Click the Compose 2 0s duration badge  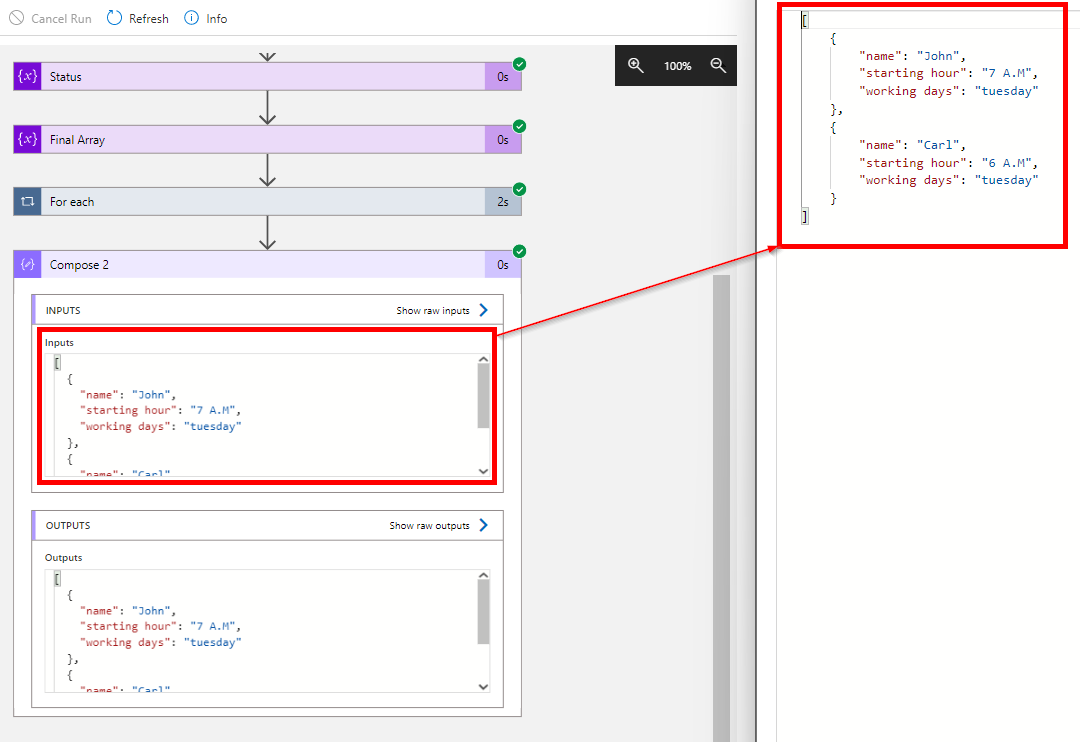pos(503,265)
